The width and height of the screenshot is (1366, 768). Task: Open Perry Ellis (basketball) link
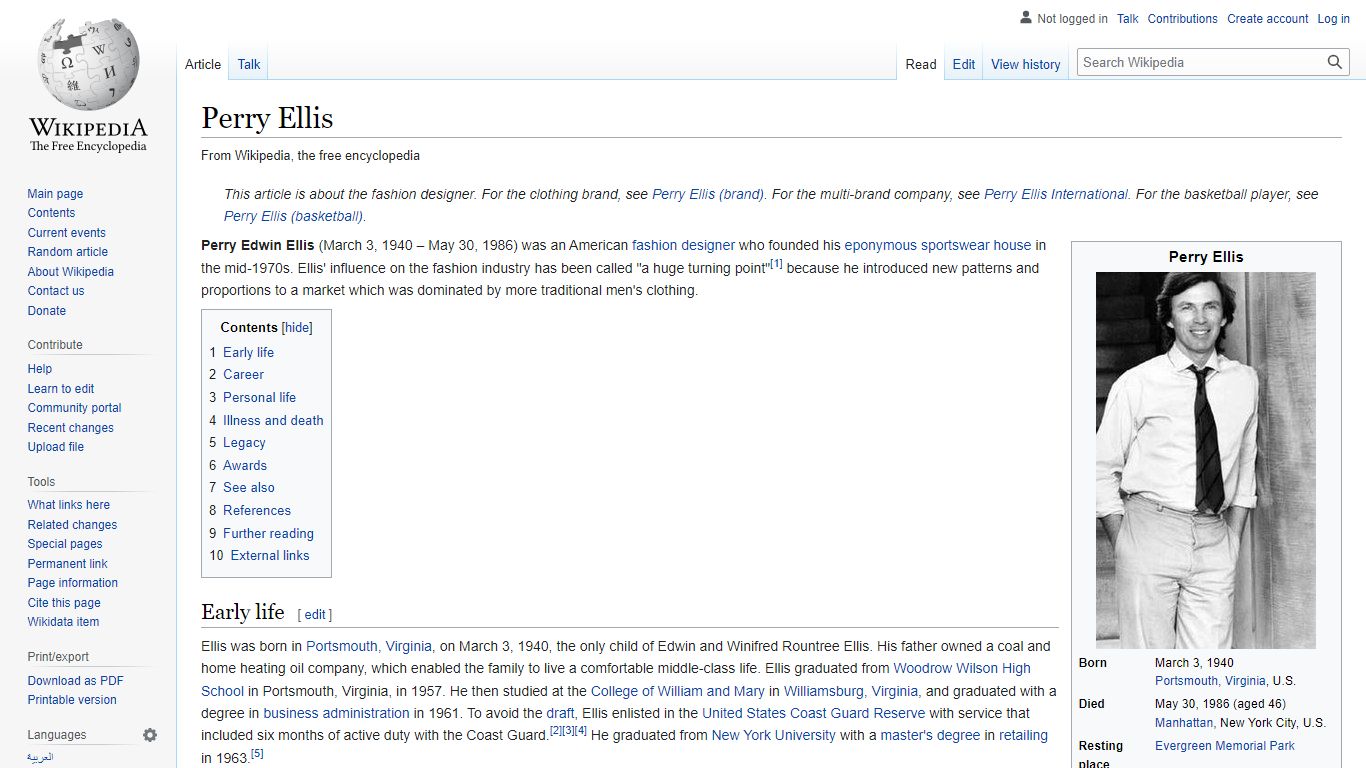click(x=294, y=216)
